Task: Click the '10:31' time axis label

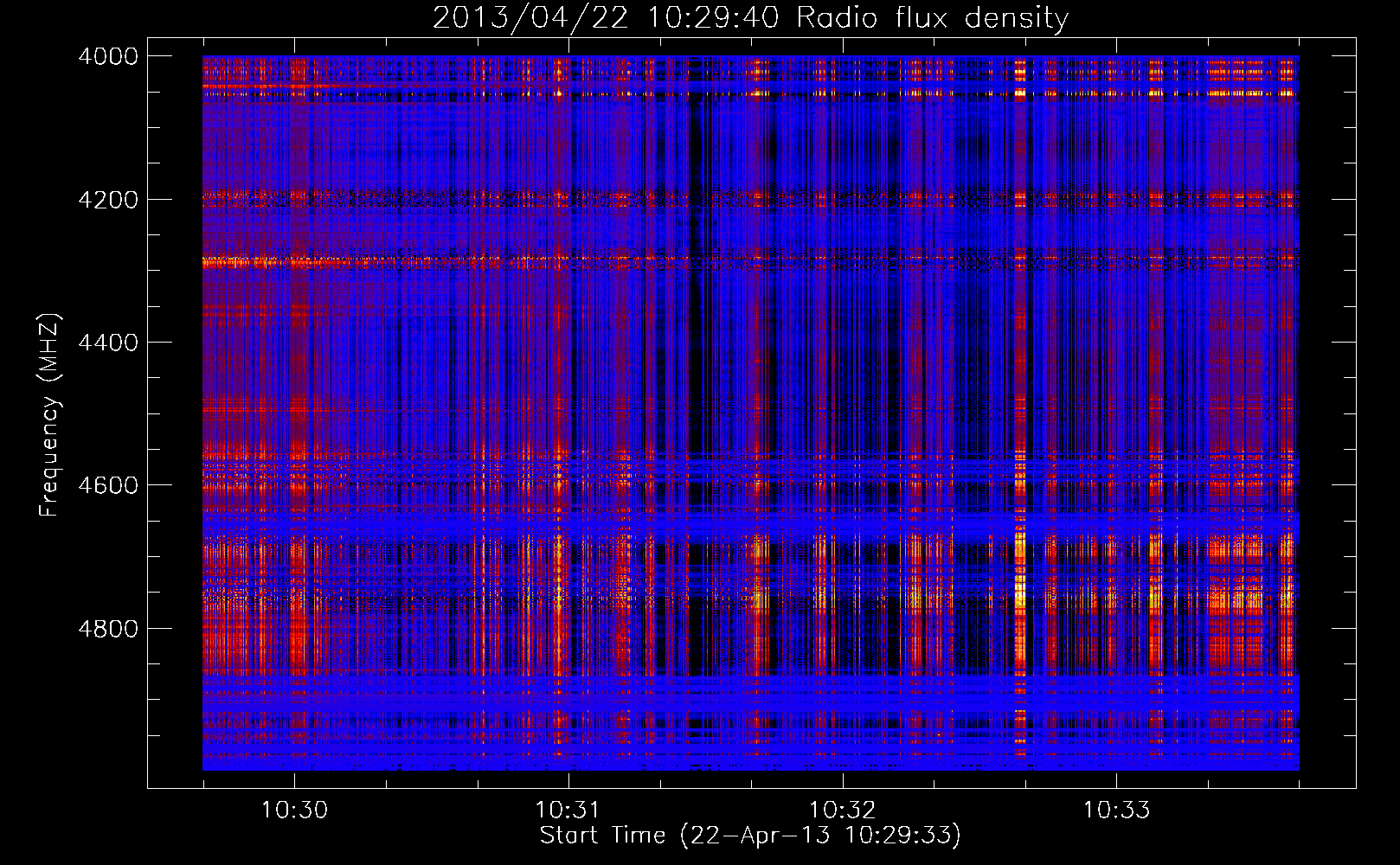Action: click(568, 810)
